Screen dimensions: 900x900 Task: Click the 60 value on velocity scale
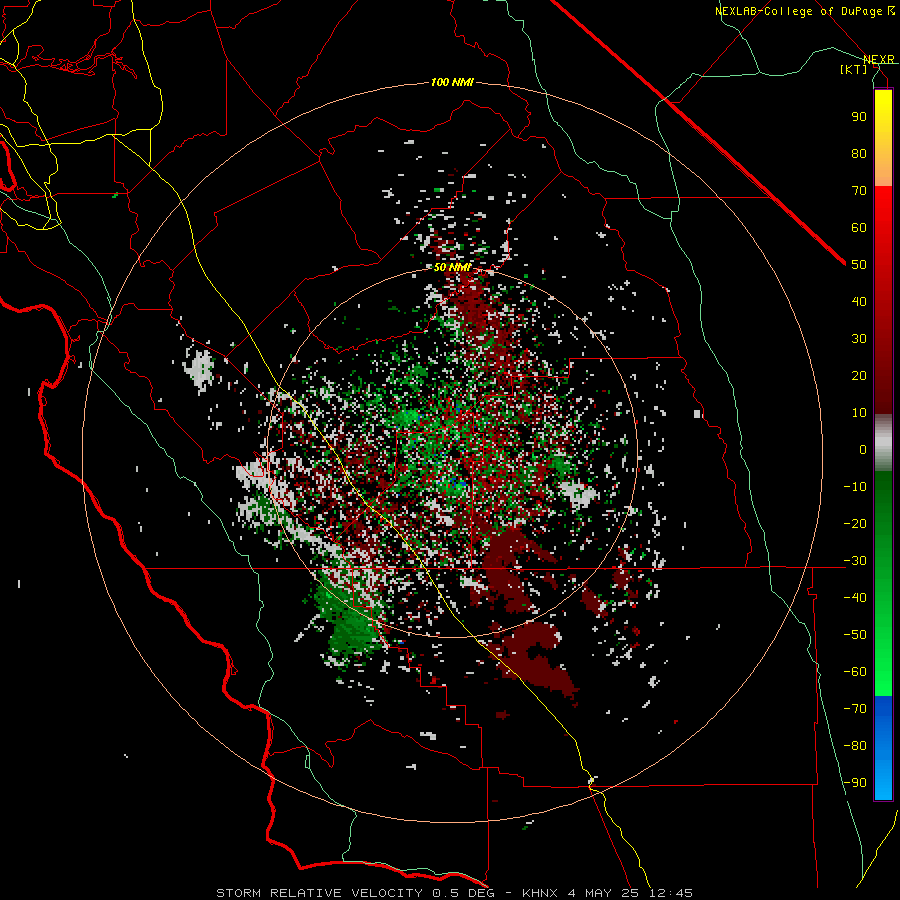point(859,227)
